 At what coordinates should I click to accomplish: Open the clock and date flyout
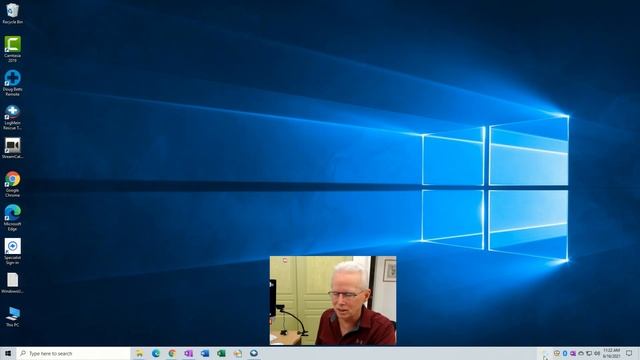point(611,353)
